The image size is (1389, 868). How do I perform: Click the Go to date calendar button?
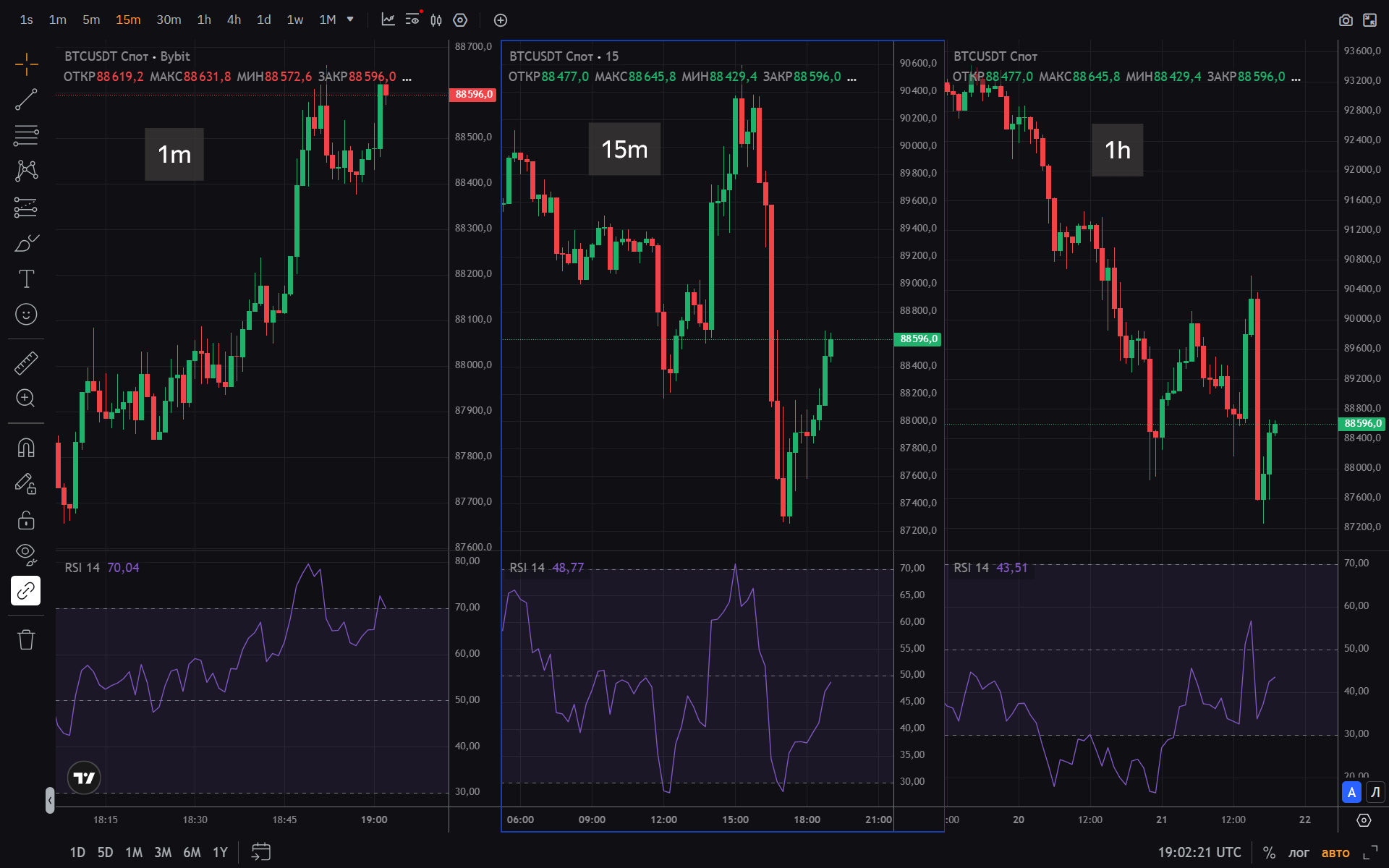coord(261,852)
